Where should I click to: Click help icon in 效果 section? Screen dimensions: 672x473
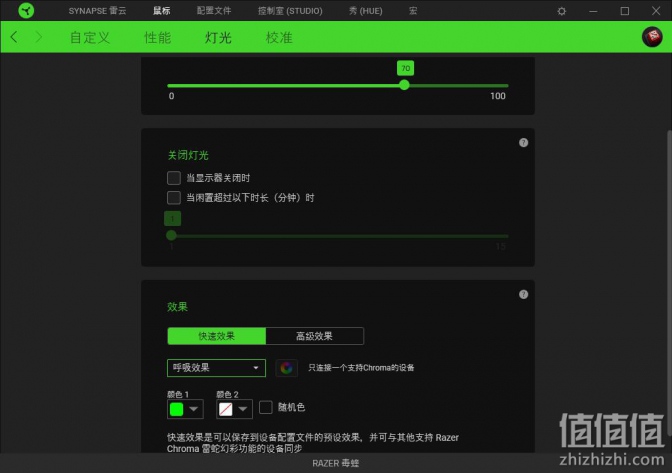point(523,294)
